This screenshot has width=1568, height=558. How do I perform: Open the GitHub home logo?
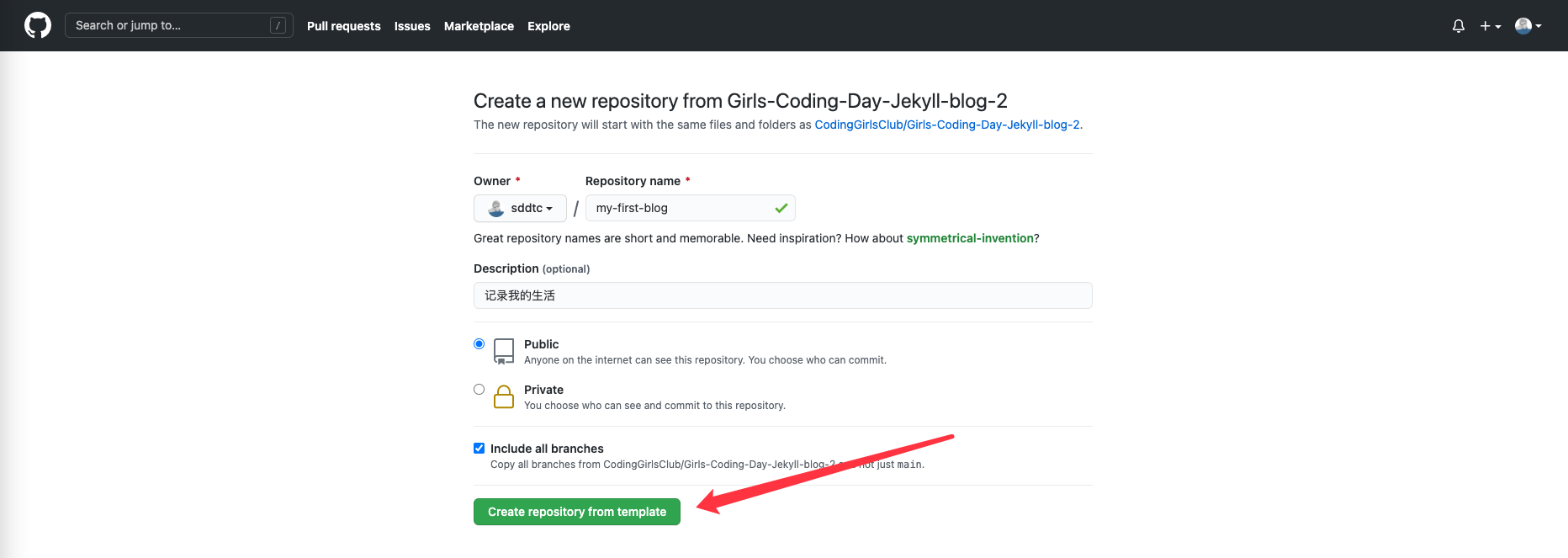tap(38, 25)
